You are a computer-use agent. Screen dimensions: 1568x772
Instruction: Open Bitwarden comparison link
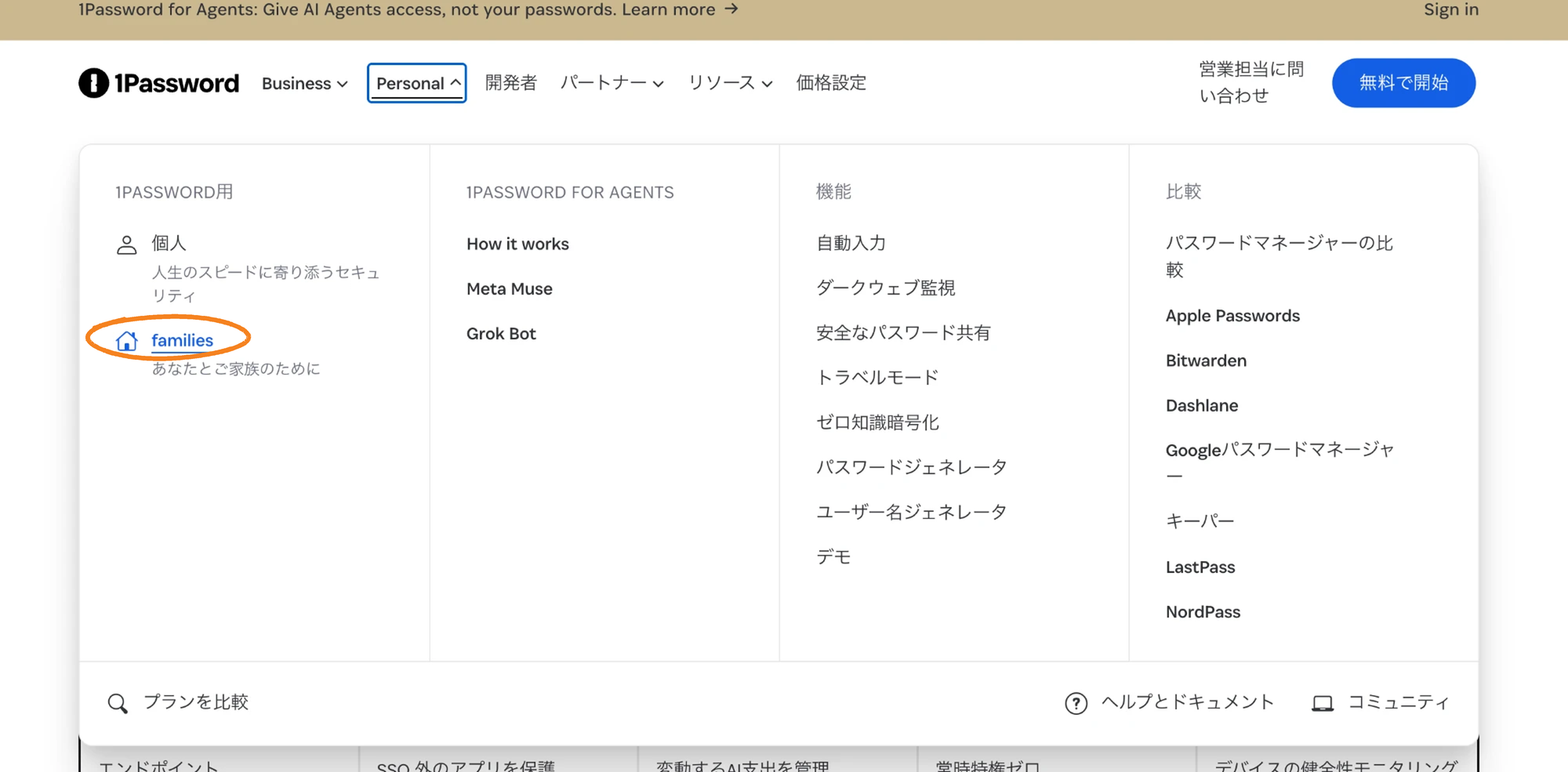click(1206, 361)
